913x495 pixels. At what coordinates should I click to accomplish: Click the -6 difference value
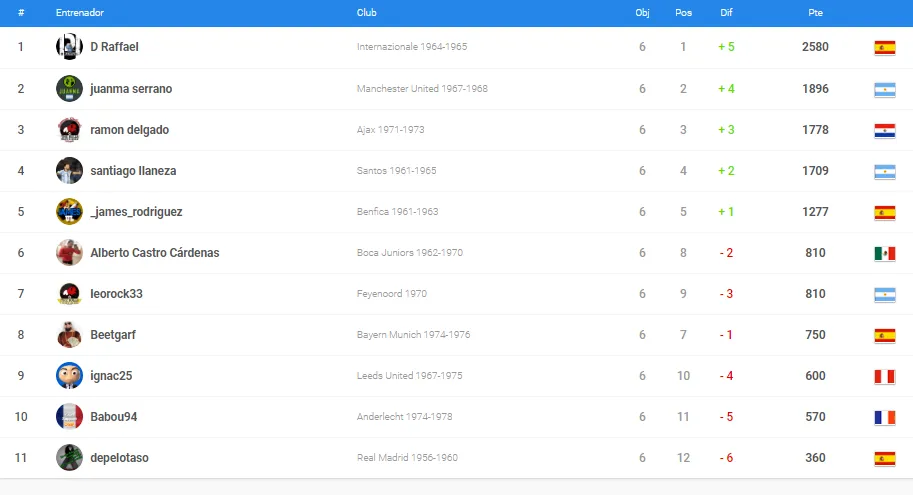(726, 458)
